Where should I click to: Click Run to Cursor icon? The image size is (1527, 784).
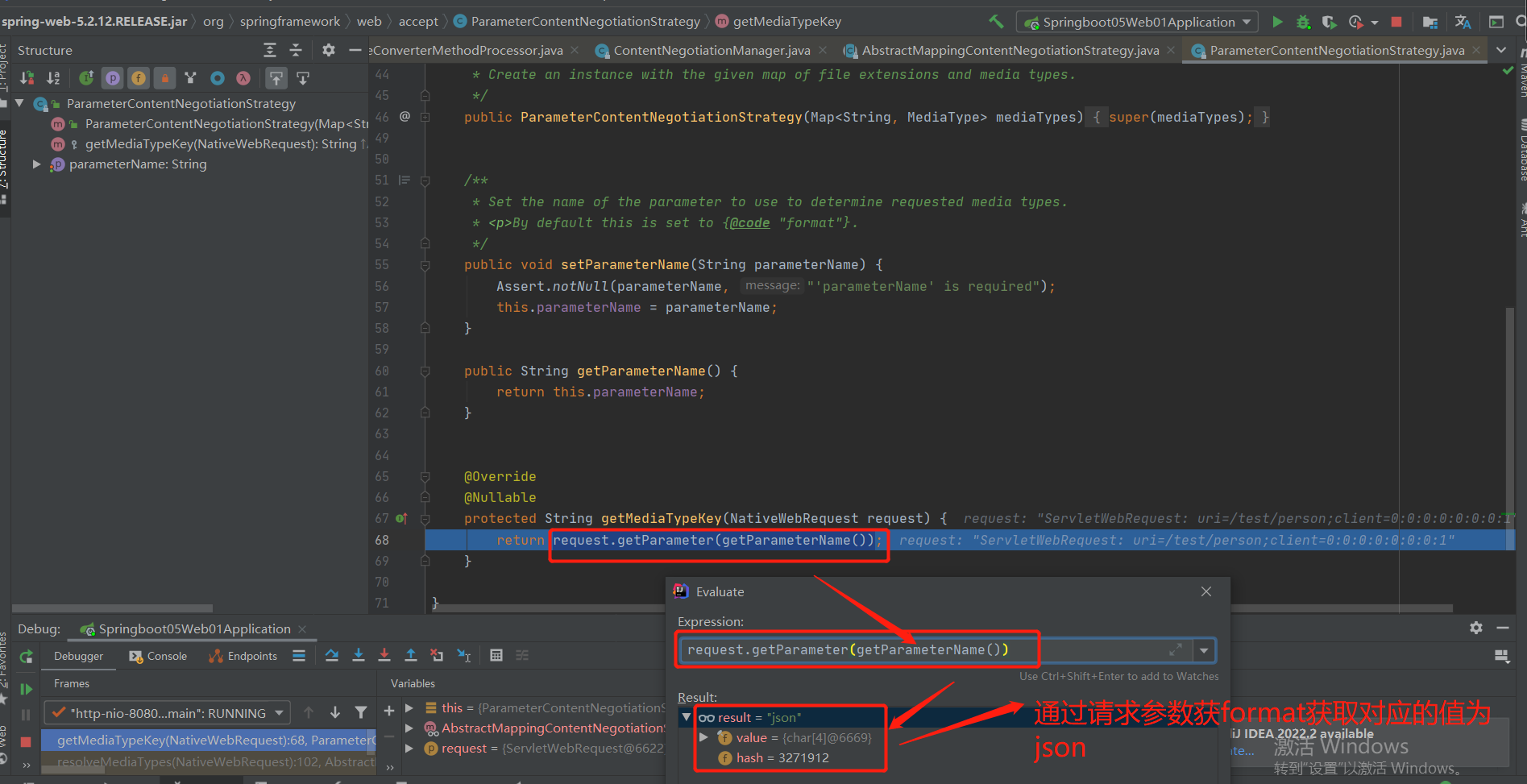[x=464, y=655]
